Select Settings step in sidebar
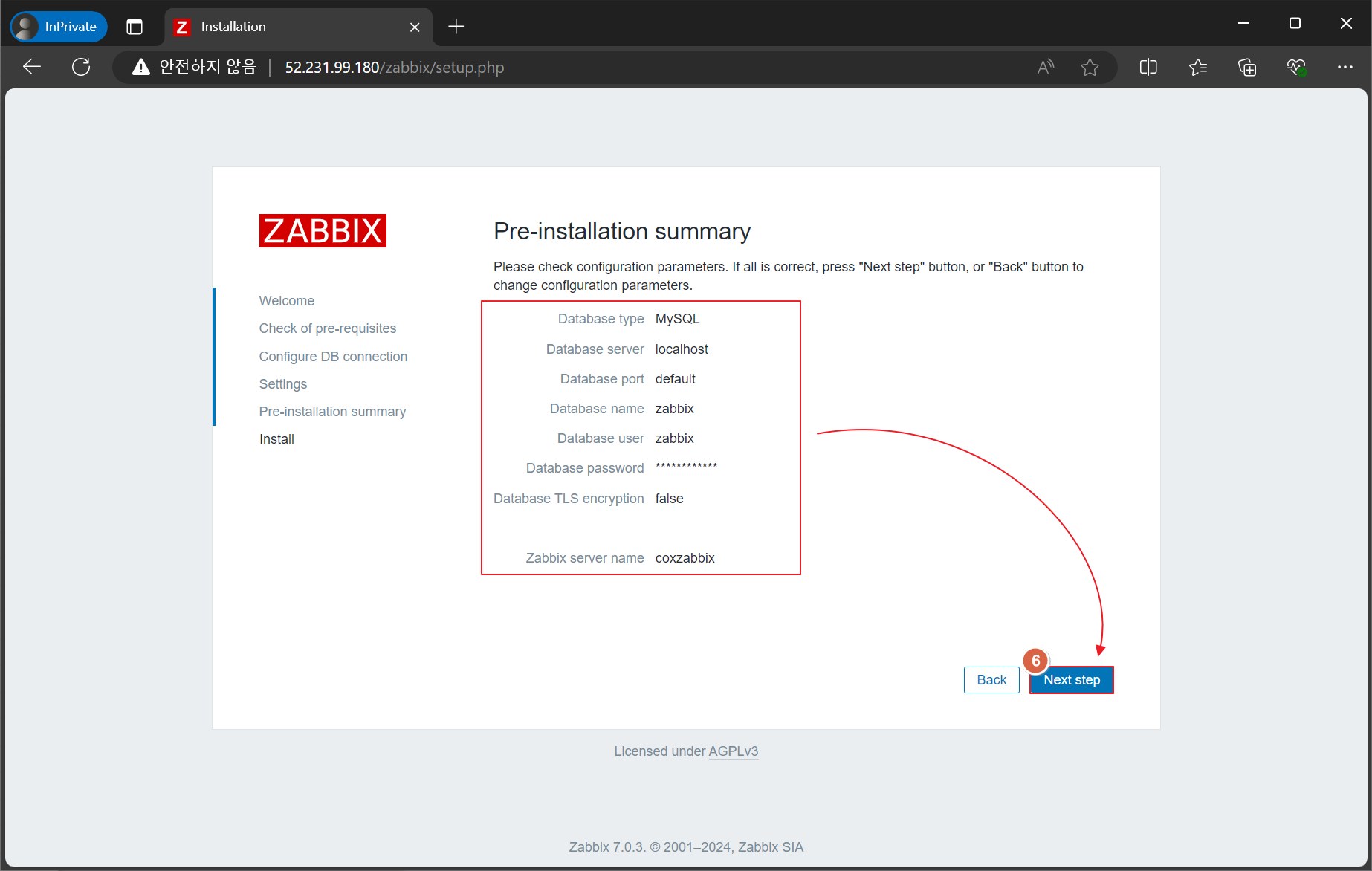Image resolution: width=1372 pixels, height=871 pixels. click(x=283, y=384)
